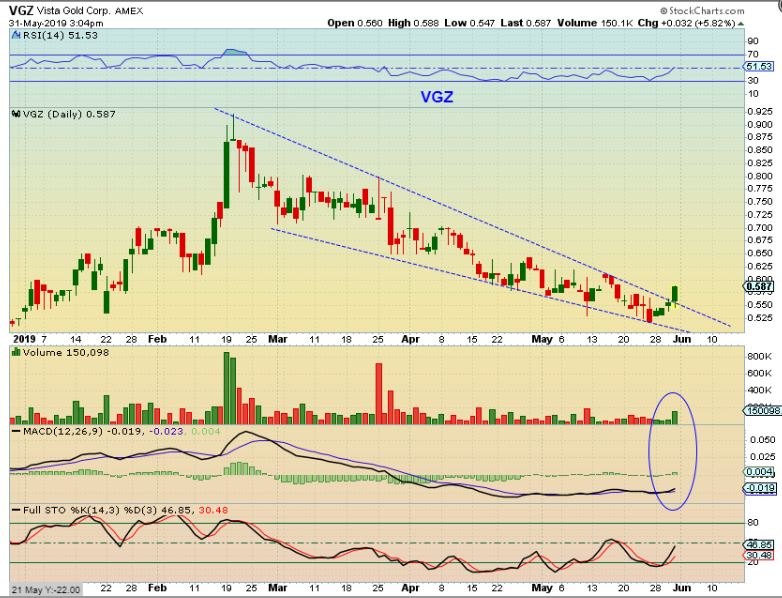Click the 46.85 stochastic %K axis tag
Image resolution: width=782 pixels, height=598 pixels.
click(x=759, y=545)
